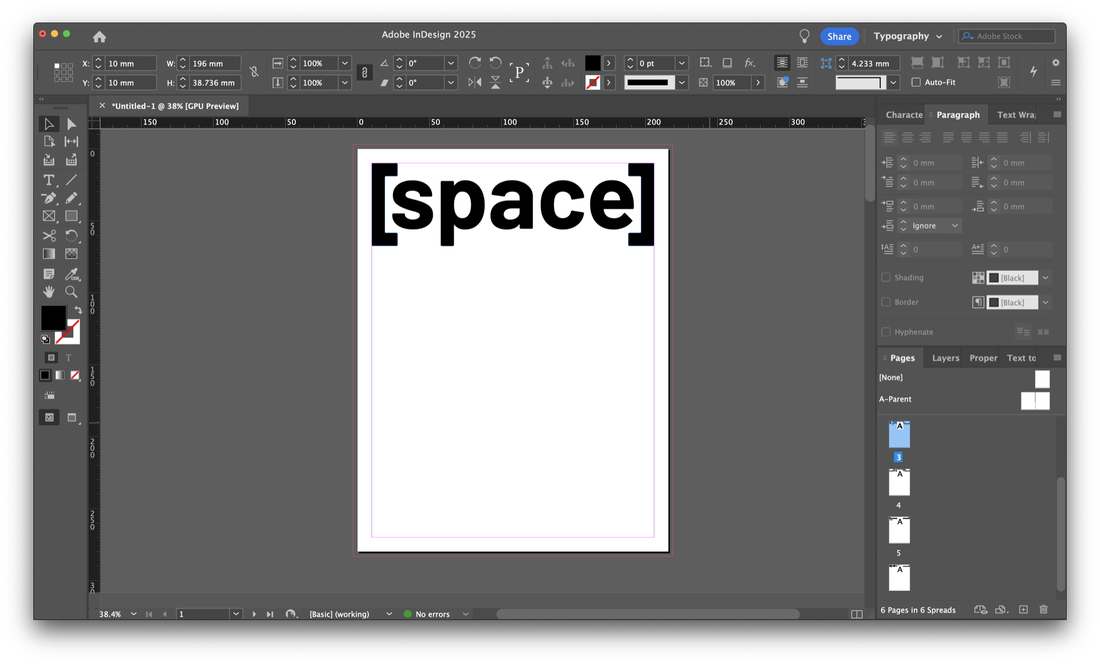The height and width of the screenshot is (664, 1100).
Task: Open the rotation angle dropdown
Action: click(451, 63)
